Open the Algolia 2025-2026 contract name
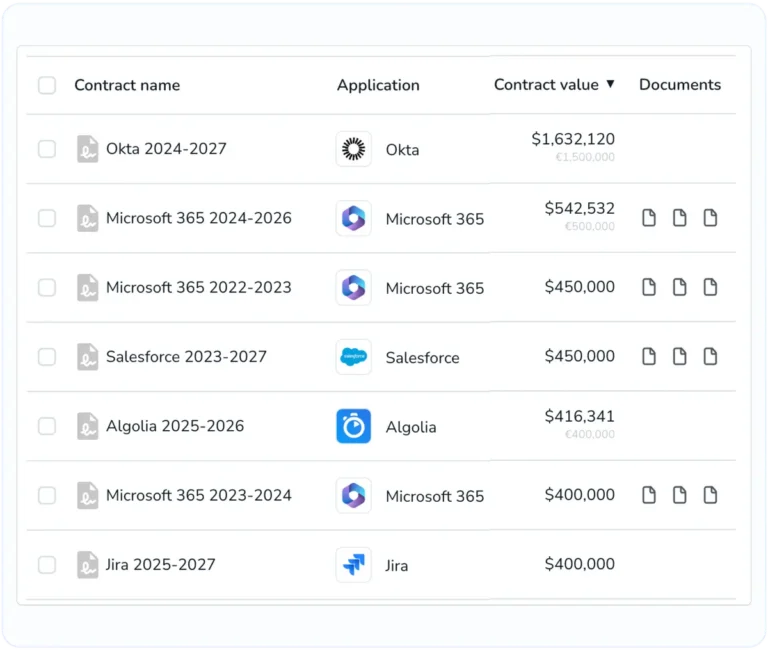Viewport: 768px width, 651px height. tap(175, 426)
